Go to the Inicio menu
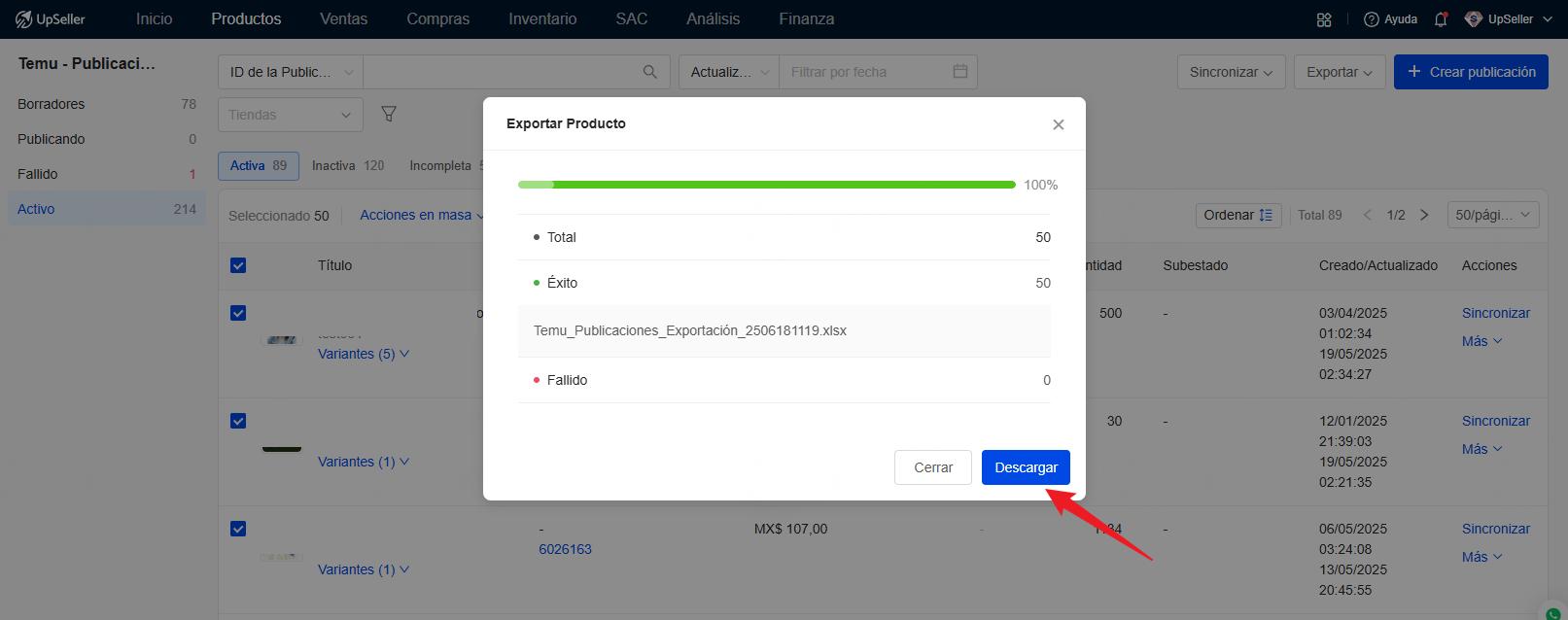This screenshot has height=620, width=1568. tap(154, 19)
